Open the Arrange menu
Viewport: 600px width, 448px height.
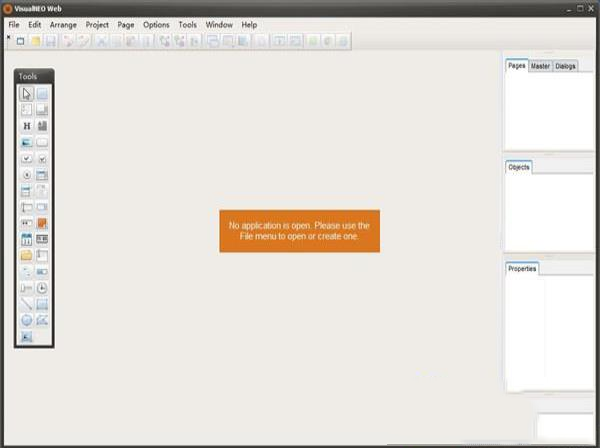click(x=63, y=24)
